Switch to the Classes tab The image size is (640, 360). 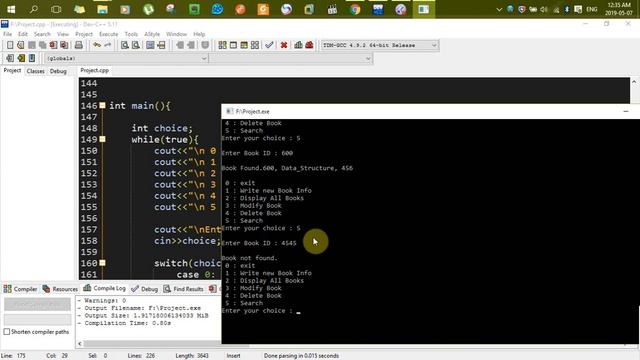tap(36, 71)
